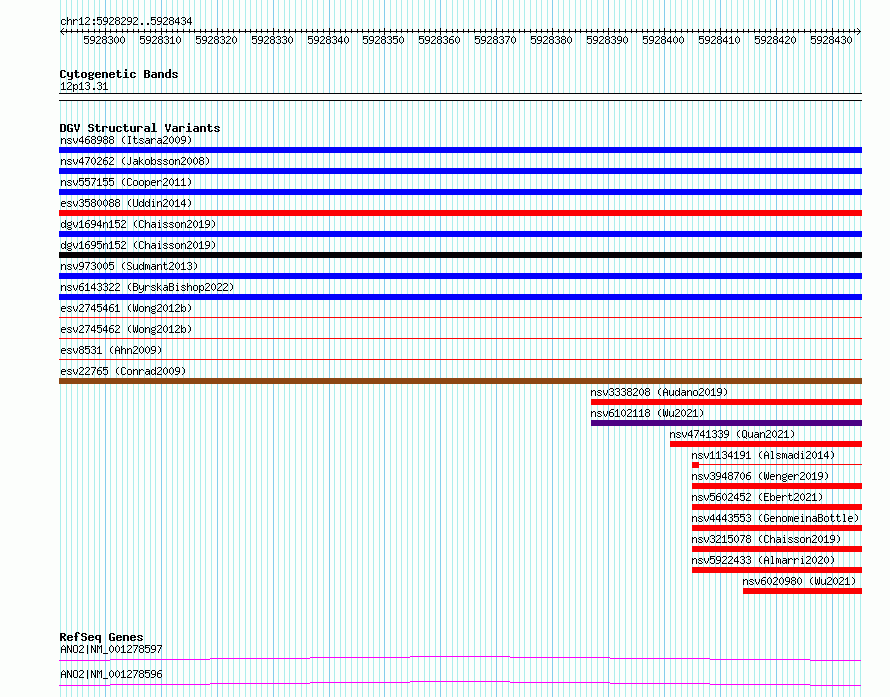
Task: Select esv3580088 (Uddin2014) label
Action: tap(126, 203)
